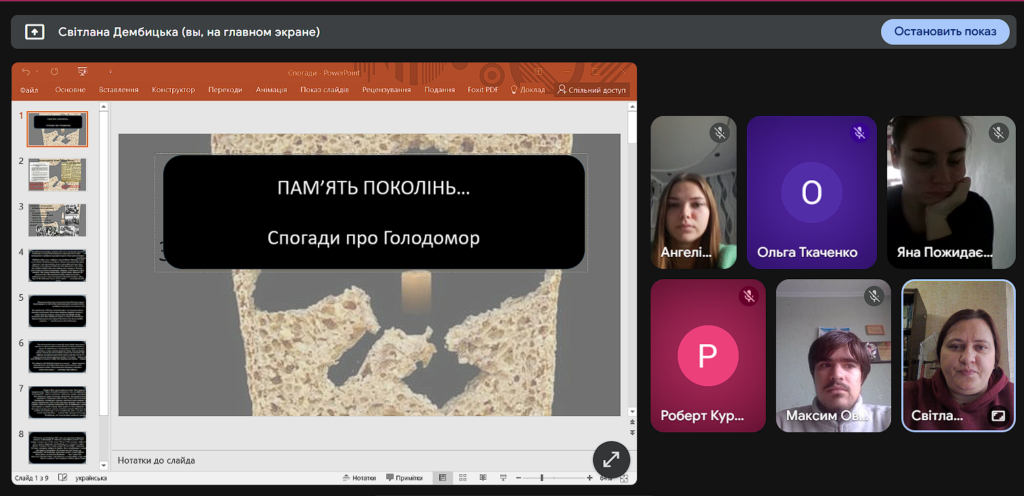Click muted microphone icon on Роберт tile
Image resolution: width=1024 pixels, height=496 pixels.
click(748, 296)
